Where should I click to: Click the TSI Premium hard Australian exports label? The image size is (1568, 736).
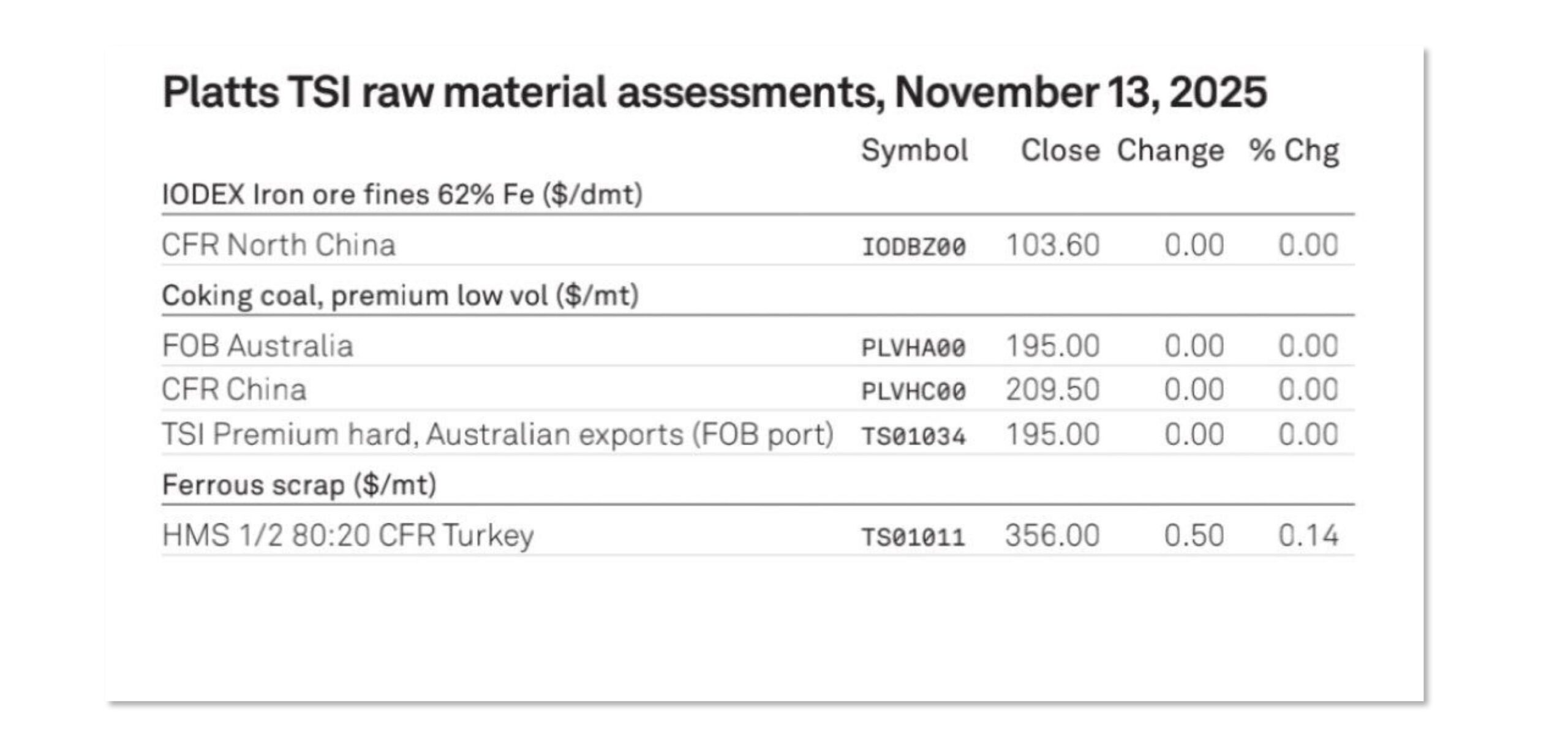click(x=497, y=434)
